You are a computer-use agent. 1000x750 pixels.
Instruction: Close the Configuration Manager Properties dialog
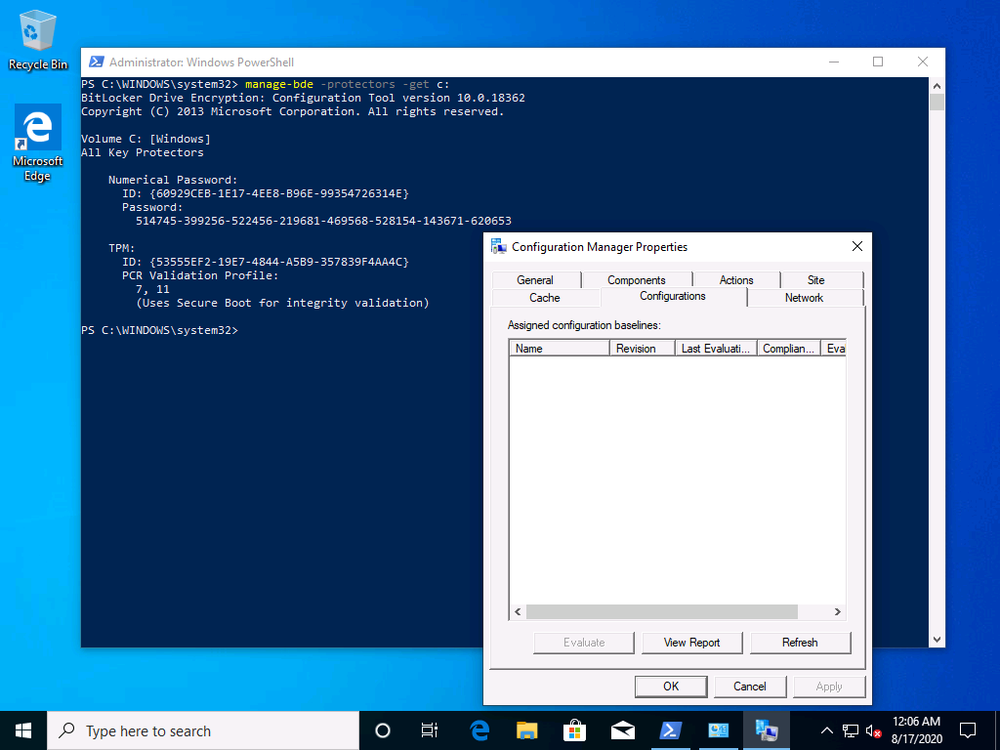[857, 247]
